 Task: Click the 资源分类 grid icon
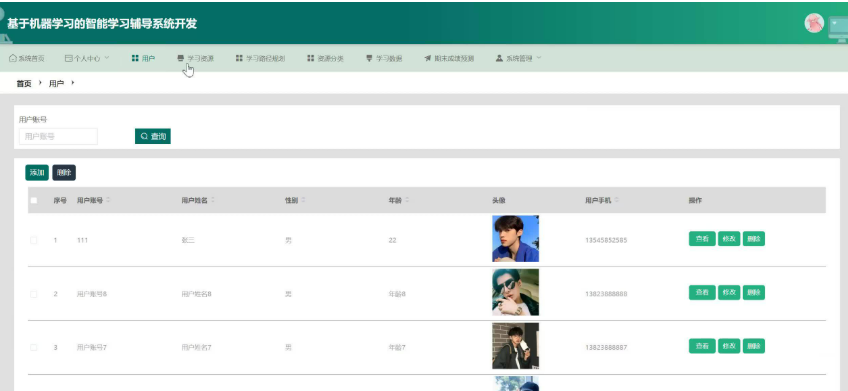coord(310,58)
